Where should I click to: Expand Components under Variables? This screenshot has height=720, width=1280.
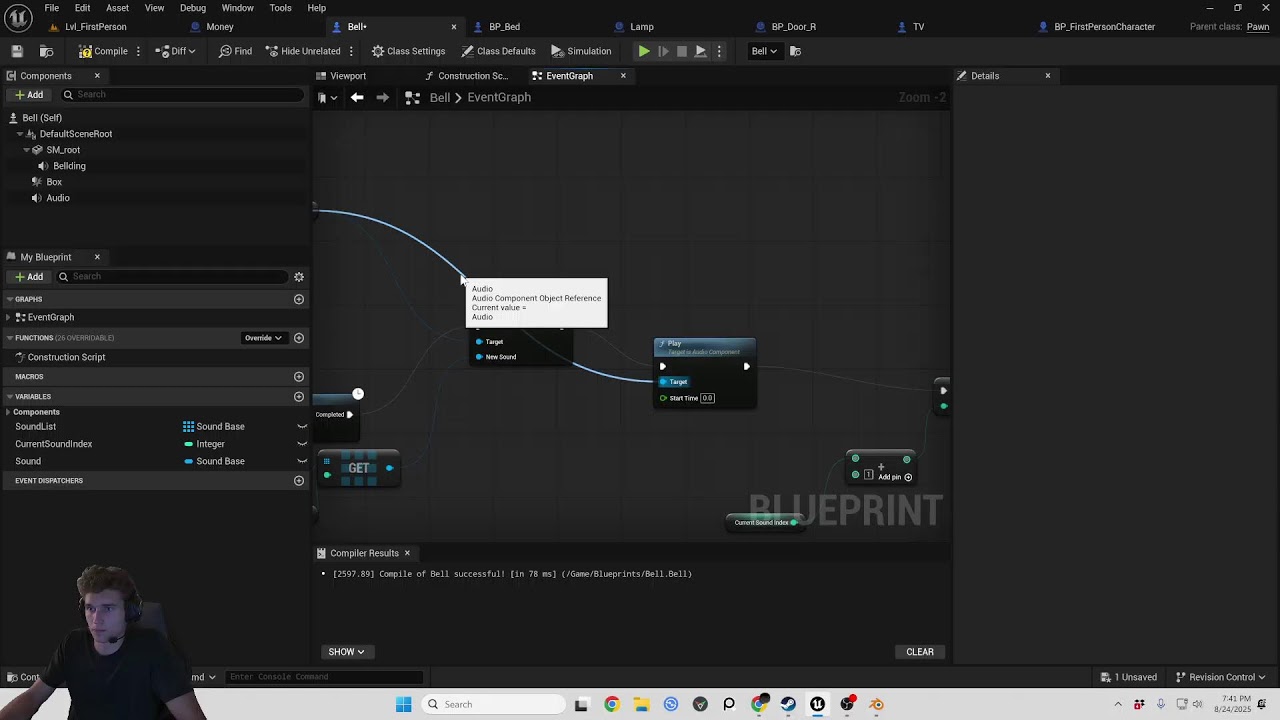pyautogui.click(x=9, y=412)
